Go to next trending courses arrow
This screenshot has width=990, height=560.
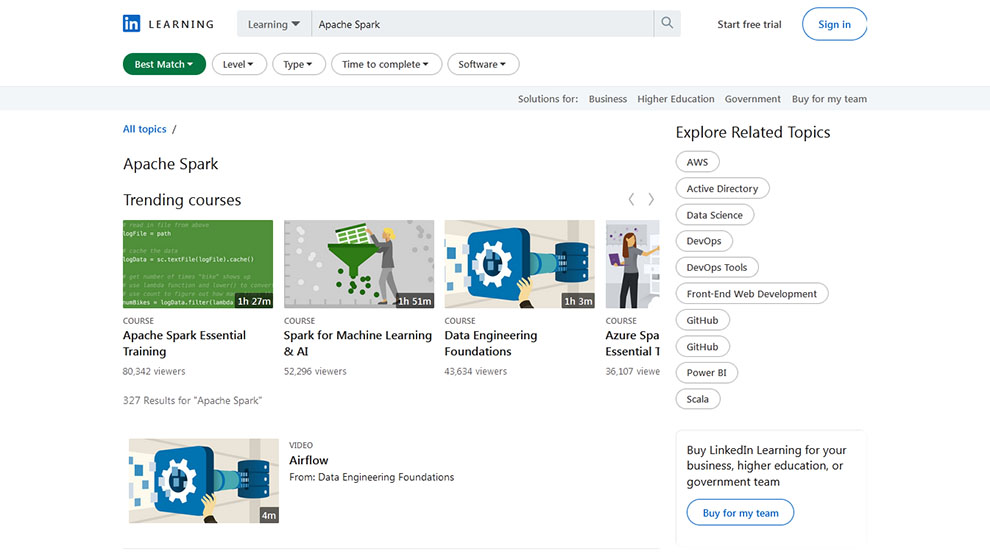click(x=651, y=200)
